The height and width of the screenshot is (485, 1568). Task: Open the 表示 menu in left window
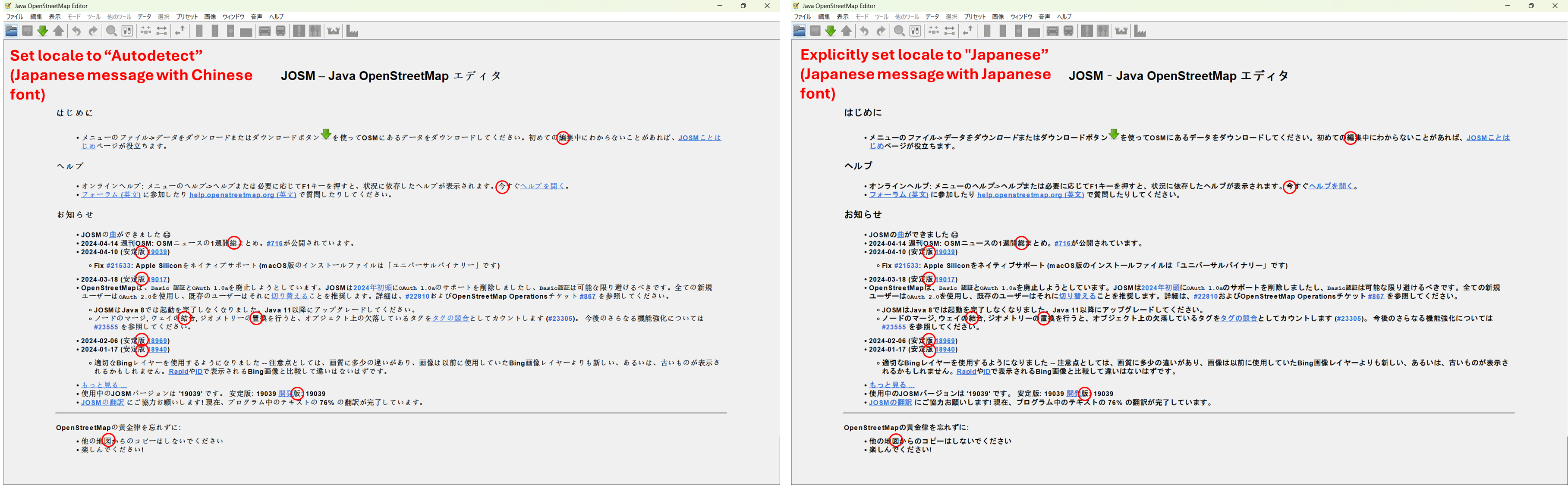[x=55, y=17]
